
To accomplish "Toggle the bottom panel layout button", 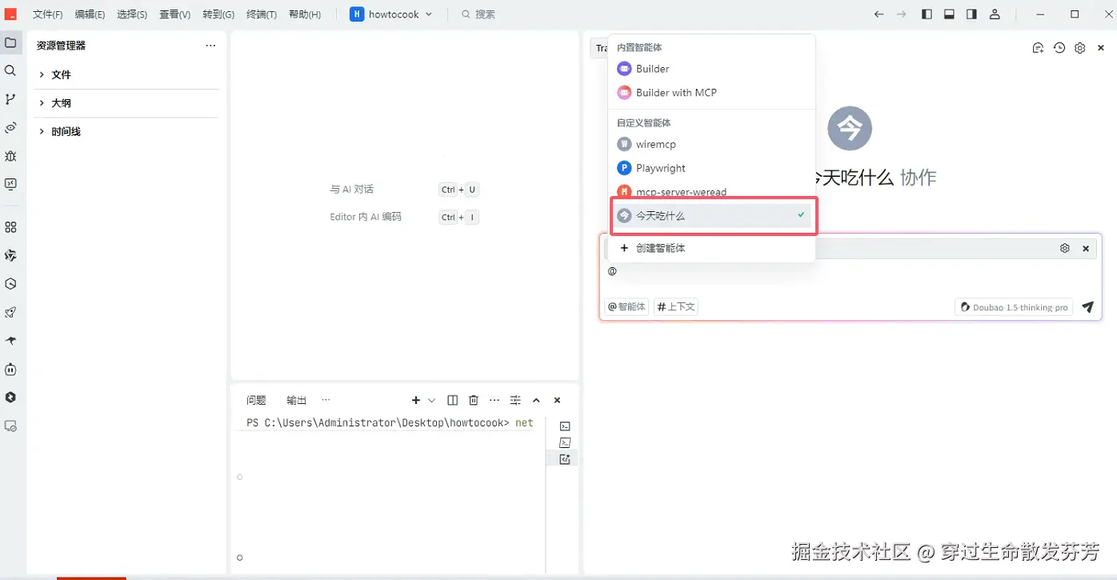I will coord(949,14).
